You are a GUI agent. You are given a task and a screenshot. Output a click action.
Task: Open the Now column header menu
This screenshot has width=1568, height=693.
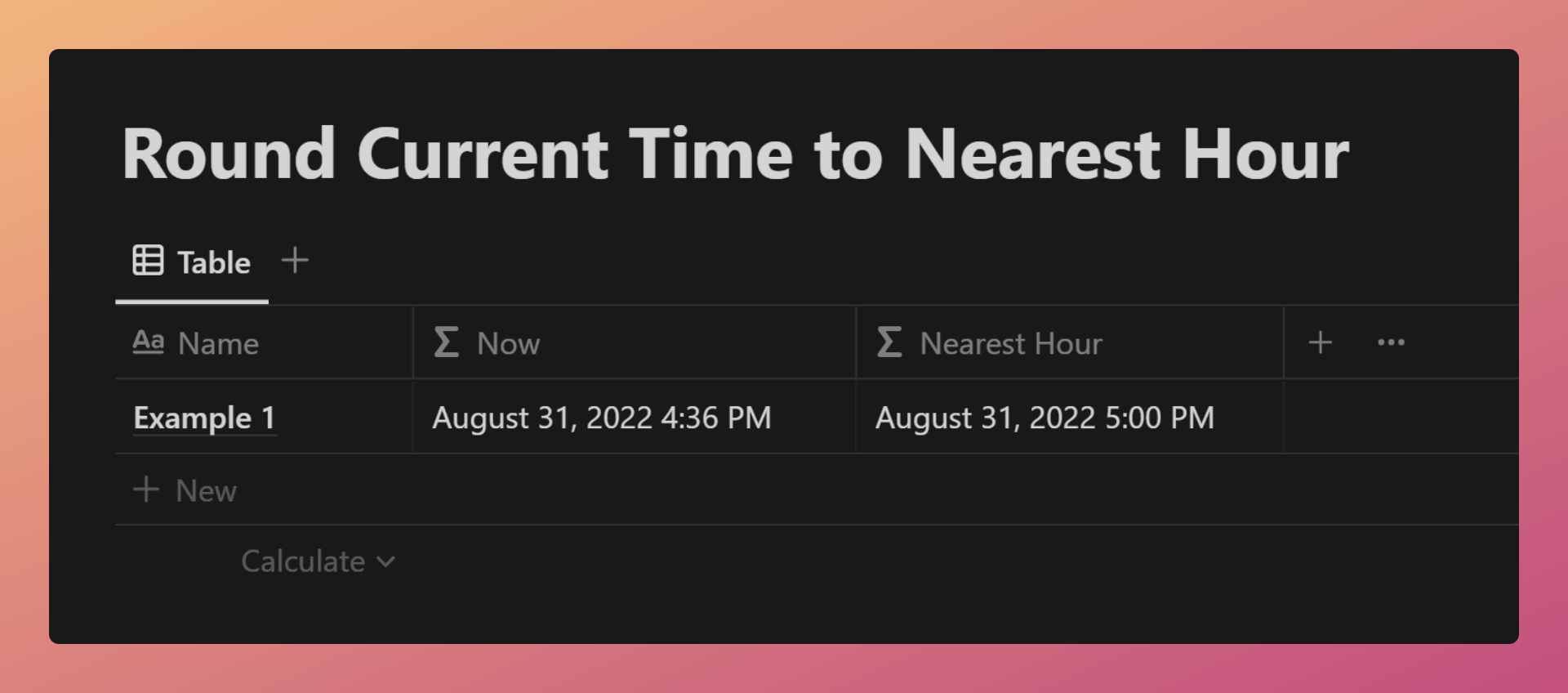pyautogui.click(x=635, y=342)
